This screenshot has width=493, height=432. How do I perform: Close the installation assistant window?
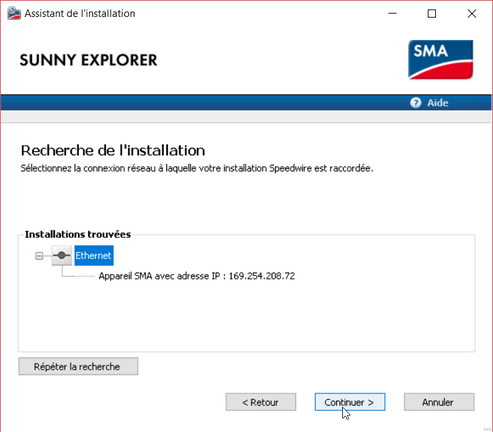point(472,14)
